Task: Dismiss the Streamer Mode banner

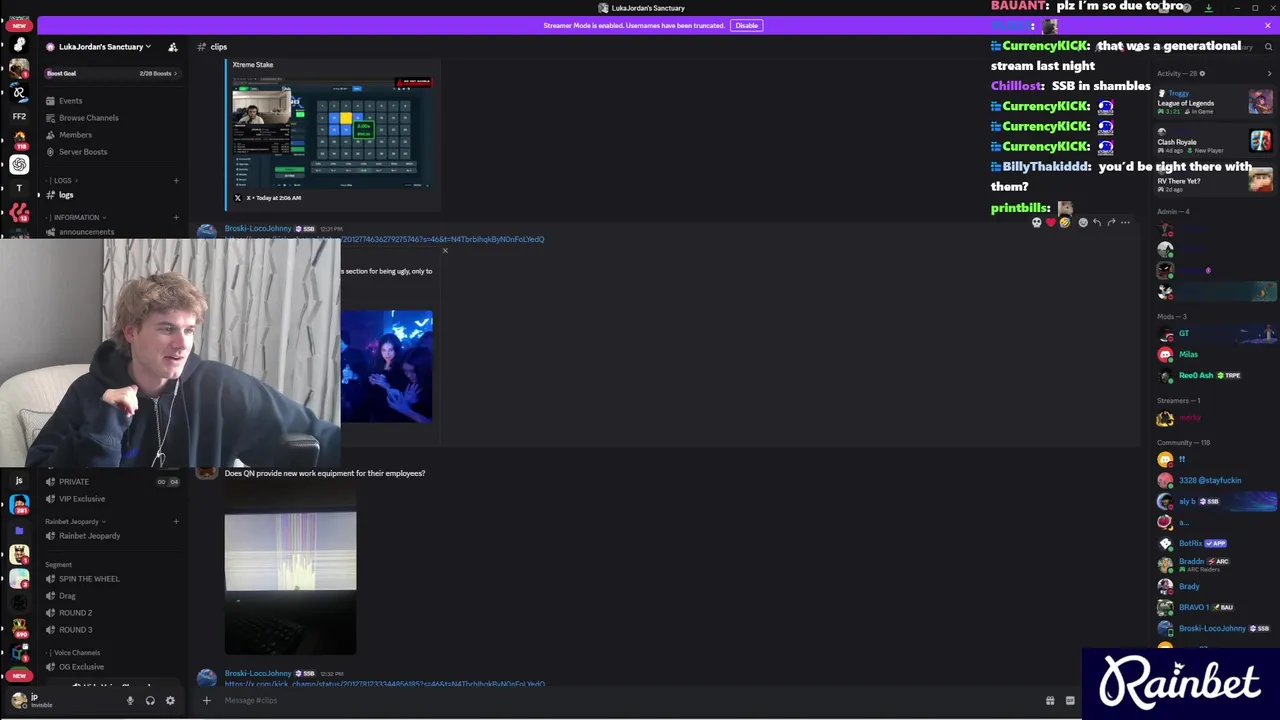Action: [x=1268, y=25]
